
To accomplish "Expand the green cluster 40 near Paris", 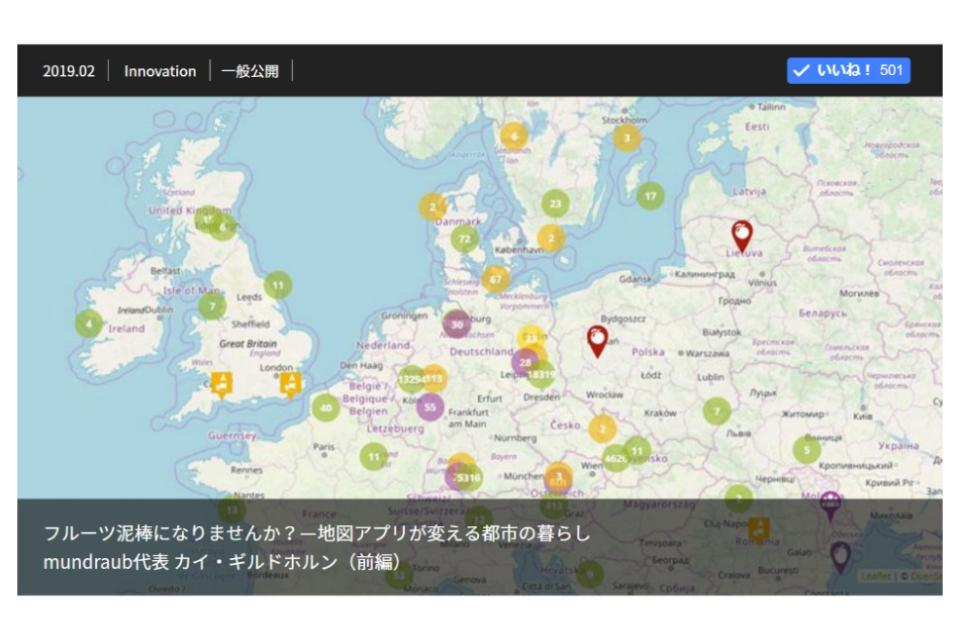I will click(x=325, y=407).
